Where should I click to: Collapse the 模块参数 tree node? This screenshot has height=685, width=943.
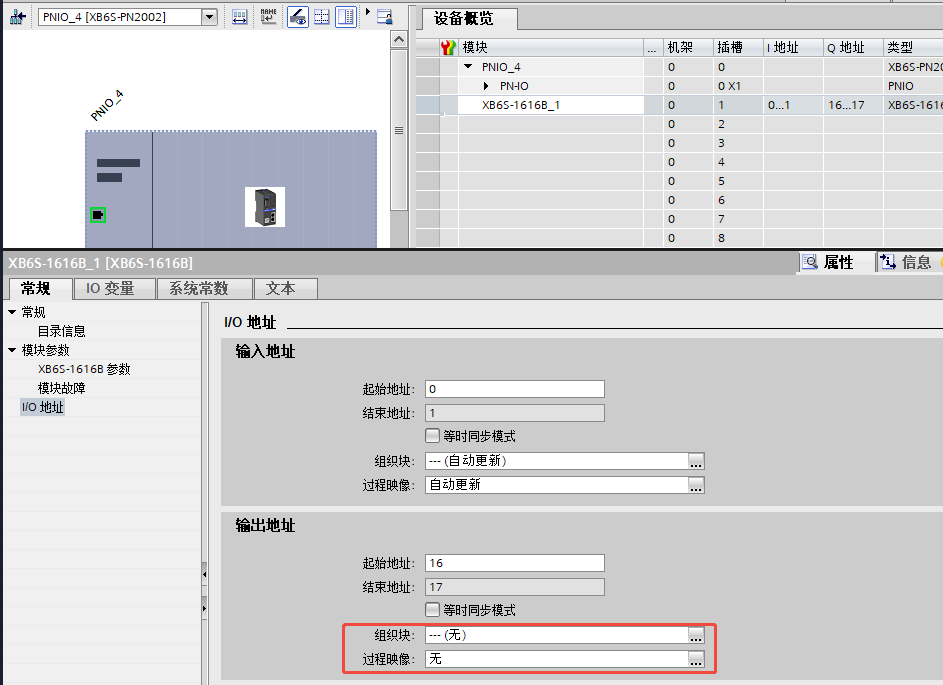point(12,350)
